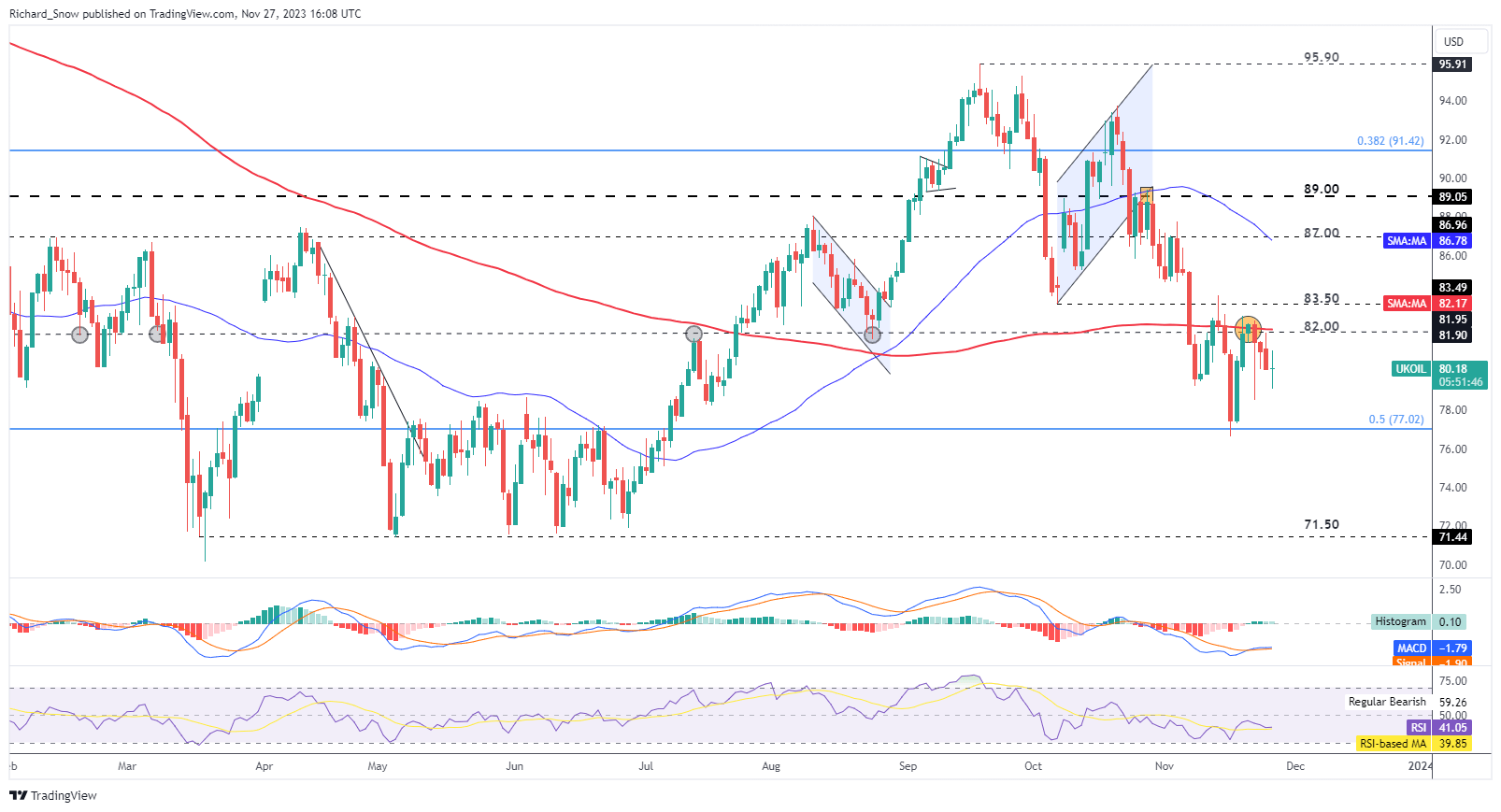
Task: Click the Jul label on time axis
Action: [x=646, y=766]
